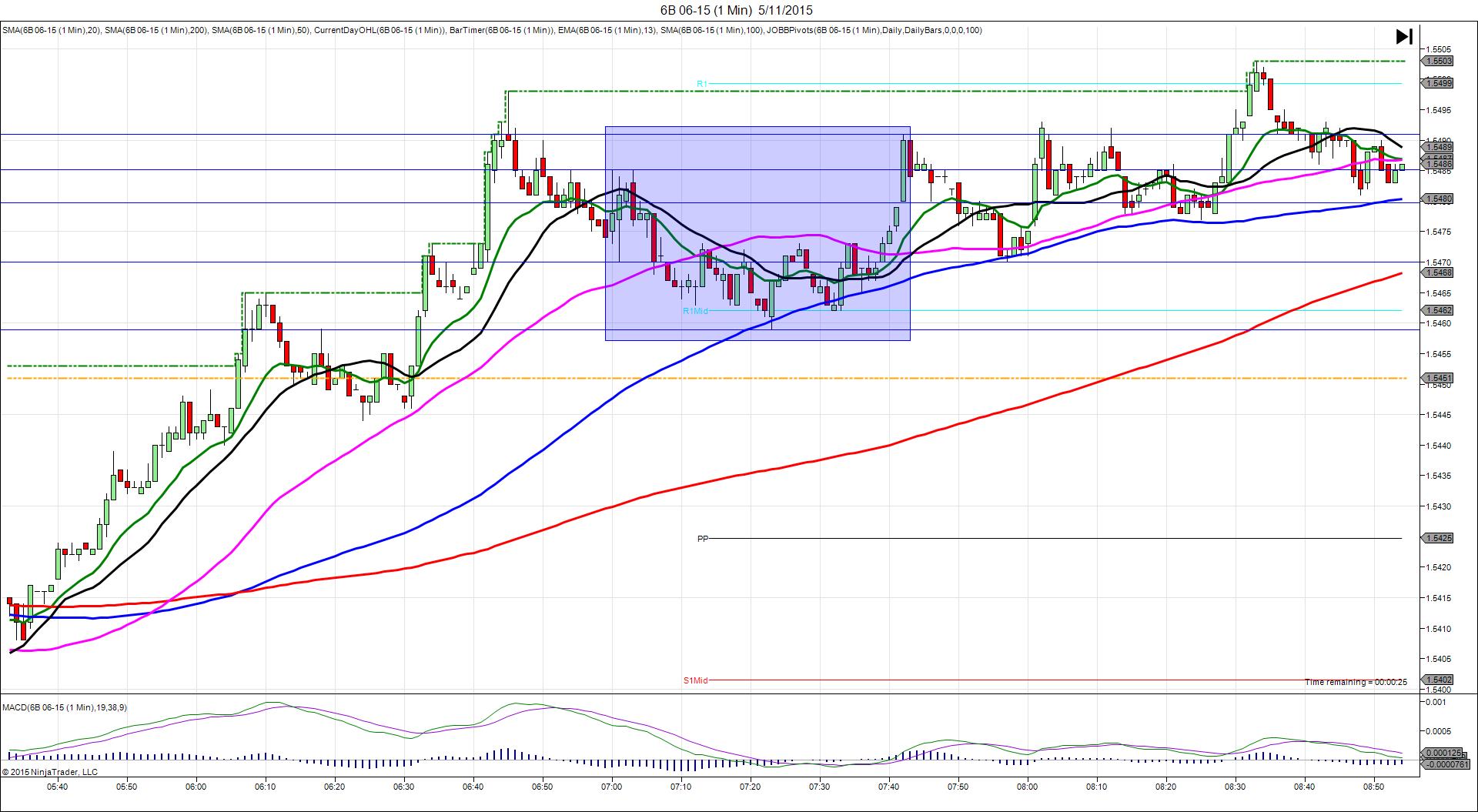Screen dimensions: 1478x812
Task: Select the 1.5499 price marker tag
Action: point(1438,83)
